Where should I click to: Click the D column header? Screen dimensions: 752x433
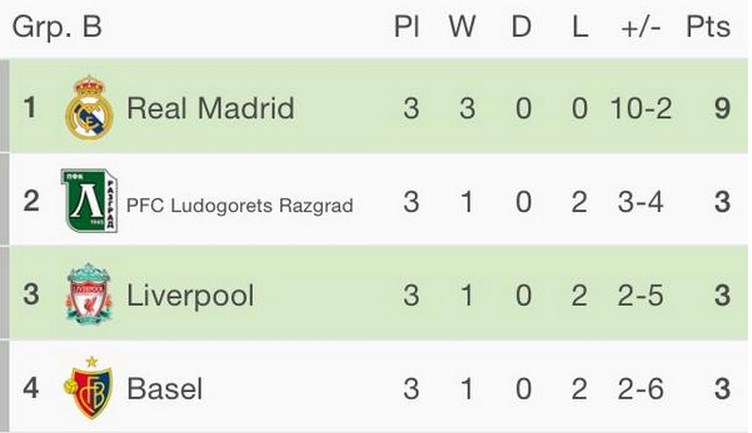pos(521,26)
